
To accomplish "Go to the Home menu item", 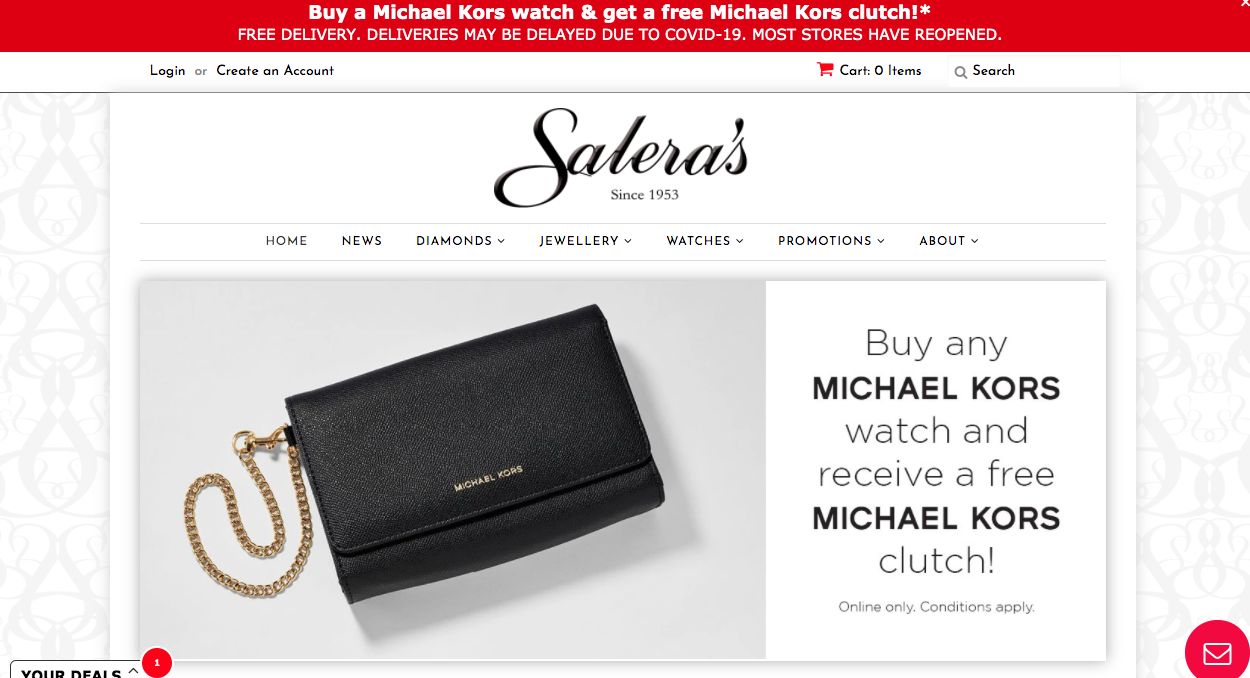I will [286, 241].
